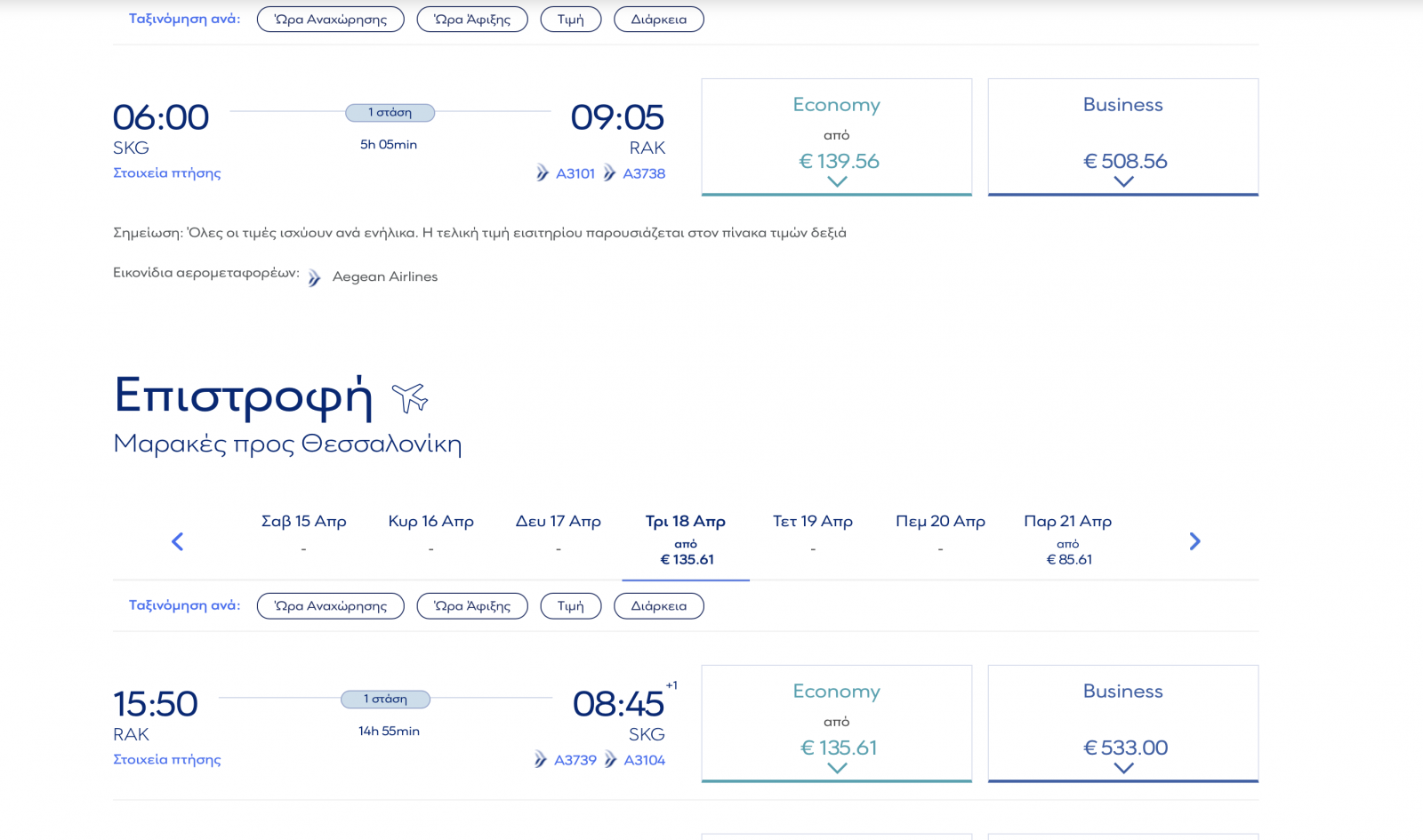Click the next dates arrow in return calendar
This screenshot has height=840, width=1423.
point(1194,541)
